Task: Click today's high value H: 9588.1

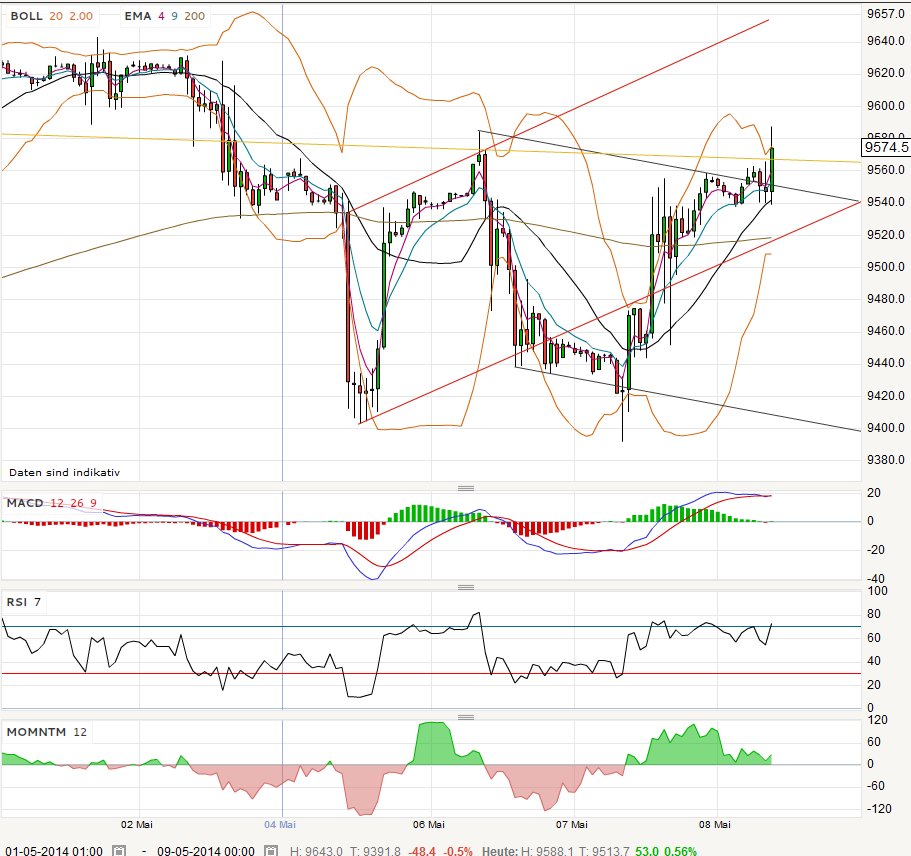Action: coord(548,851)
